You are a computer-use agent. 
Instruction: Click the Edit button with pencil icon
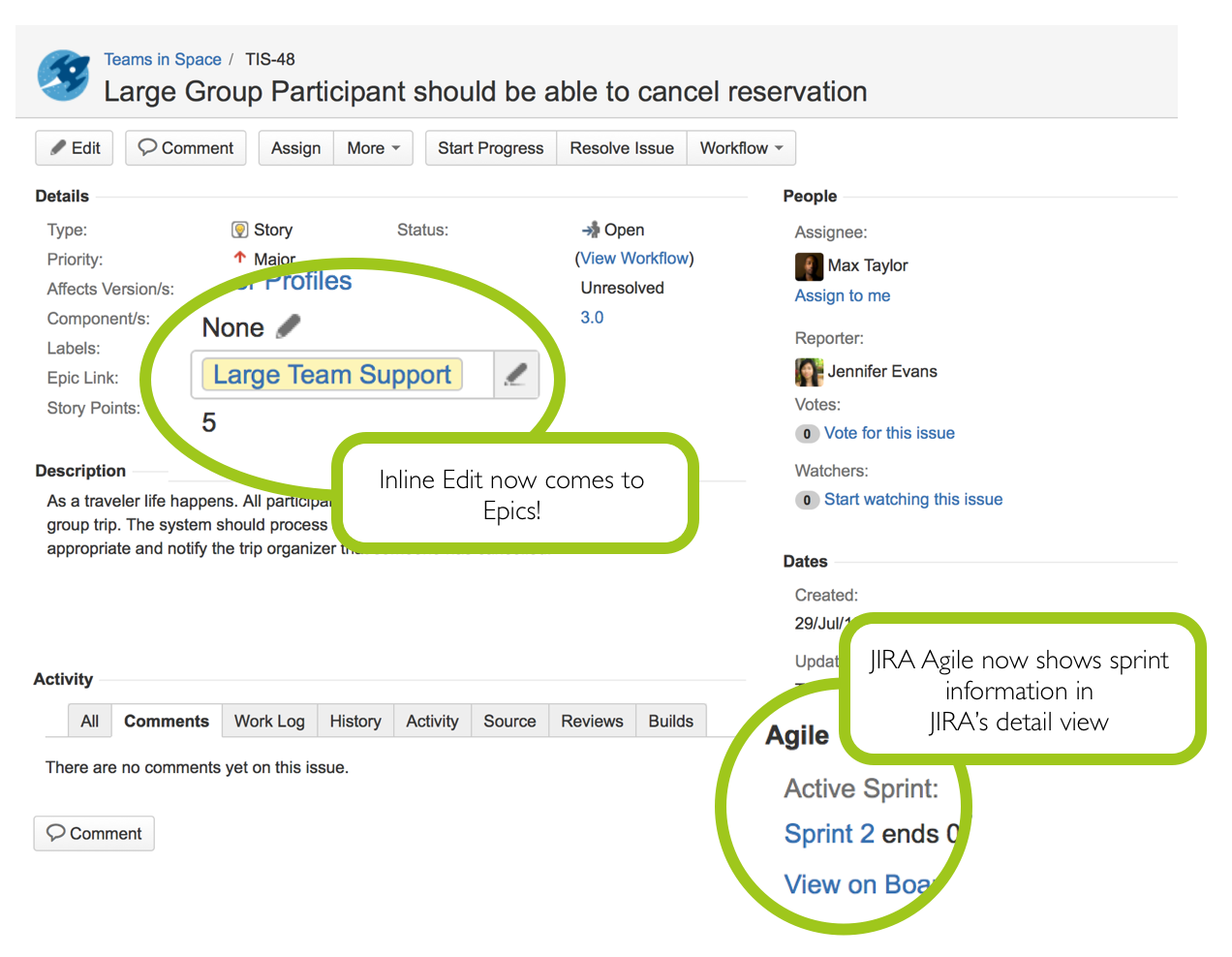coord(75,148)
